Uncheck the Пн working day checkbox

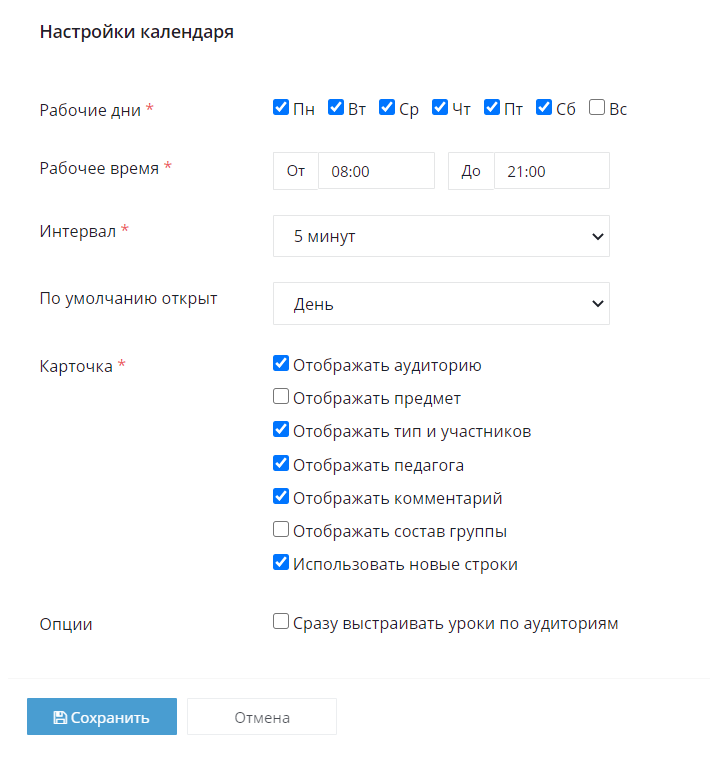[281, 107]
